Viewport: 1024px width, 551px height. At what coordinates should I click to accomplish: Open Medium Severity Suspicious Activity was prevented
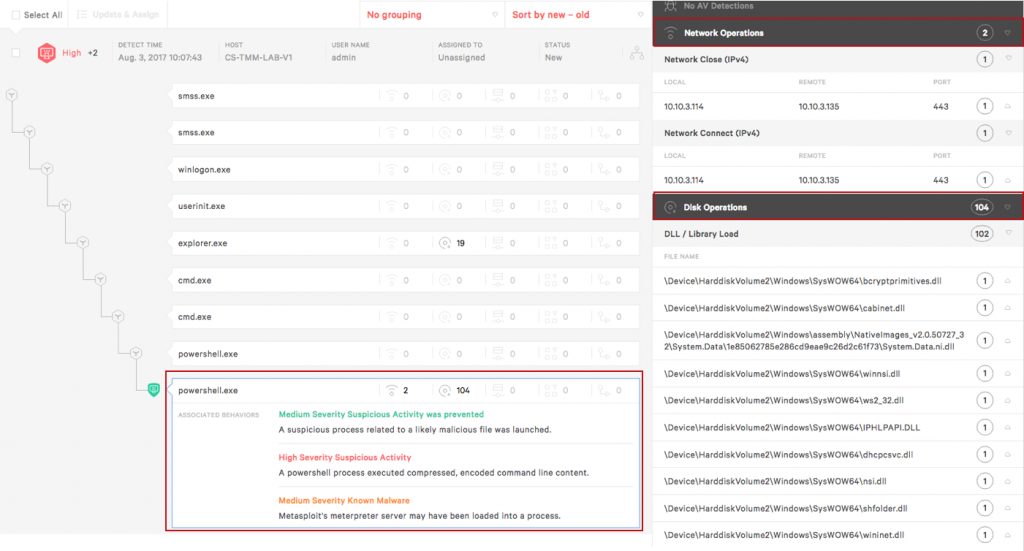tap(381, 415)
